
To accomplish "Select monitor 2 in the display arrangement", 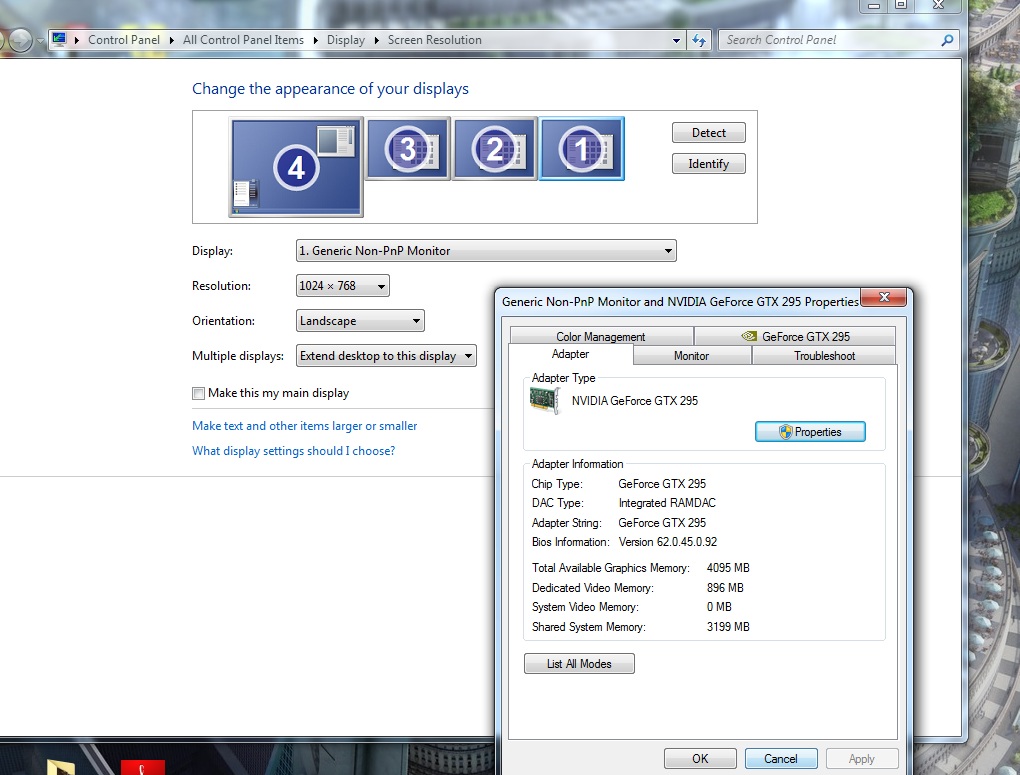I will coord(494,149).
